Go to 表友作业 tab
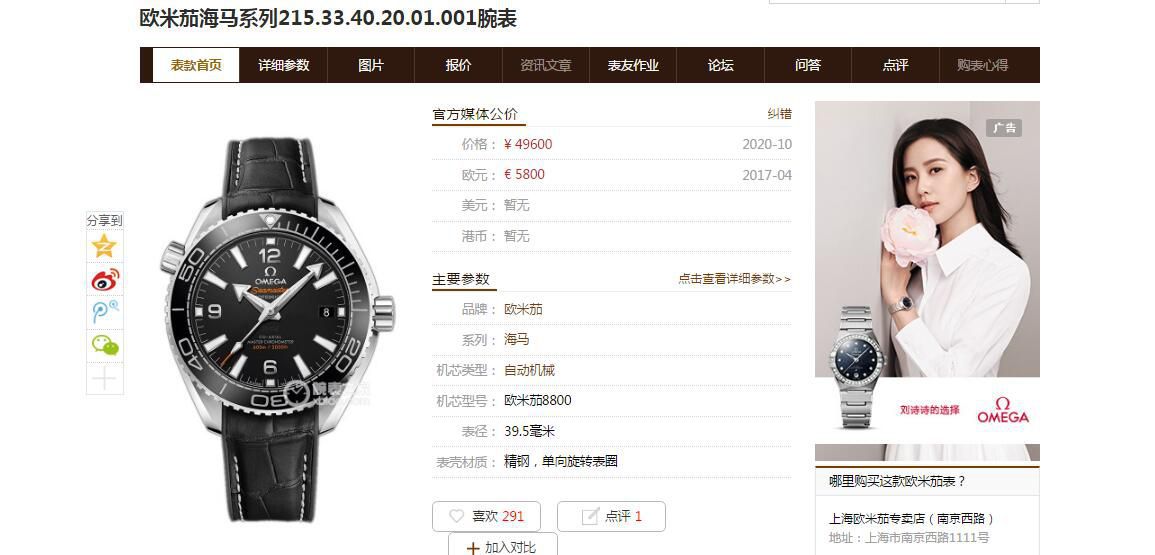Screen dimensions: 1155x555 tap(633, 65)
